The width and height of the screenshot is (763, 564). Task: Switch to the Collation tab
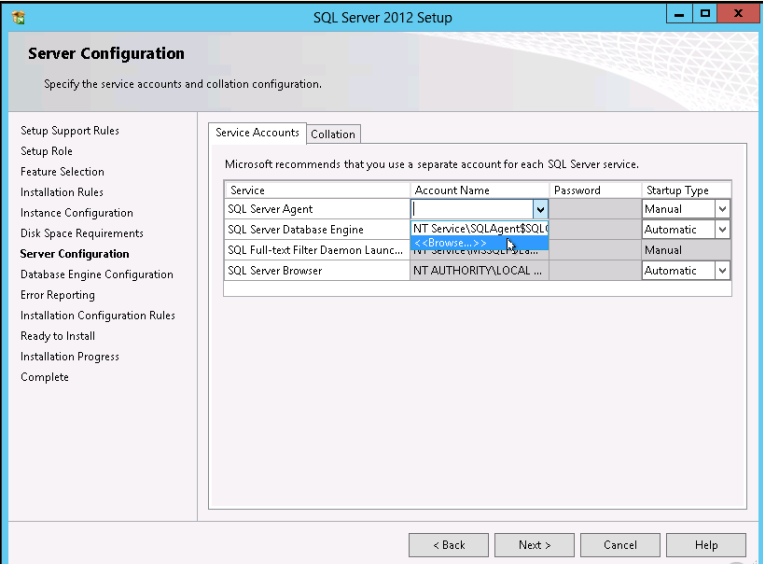(333, 134)
